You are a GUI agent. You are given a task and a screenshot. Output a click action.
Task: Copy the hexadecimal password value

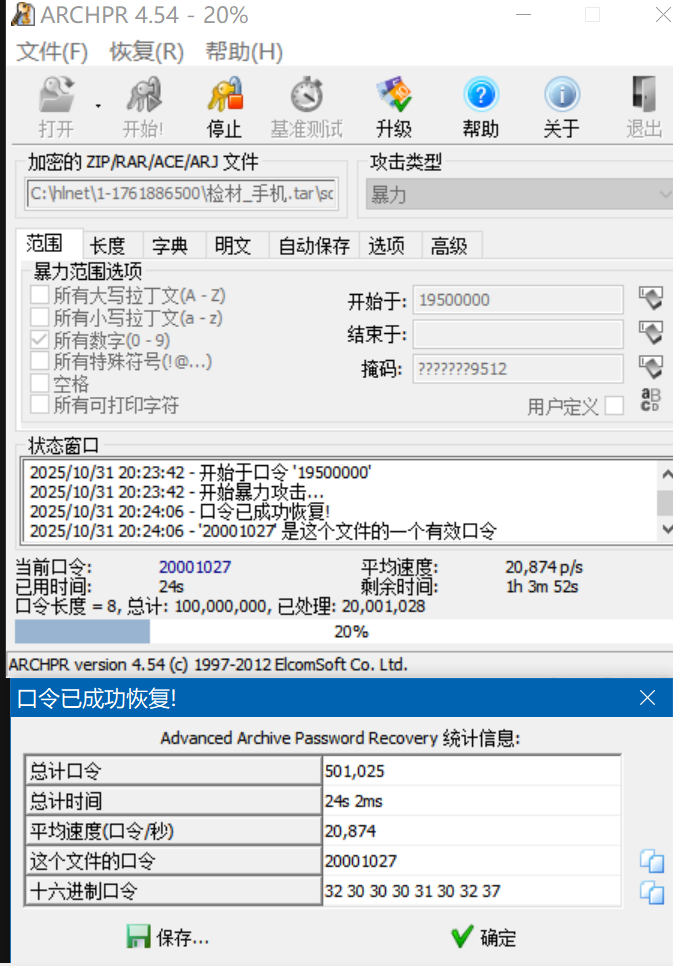[652, 892]
